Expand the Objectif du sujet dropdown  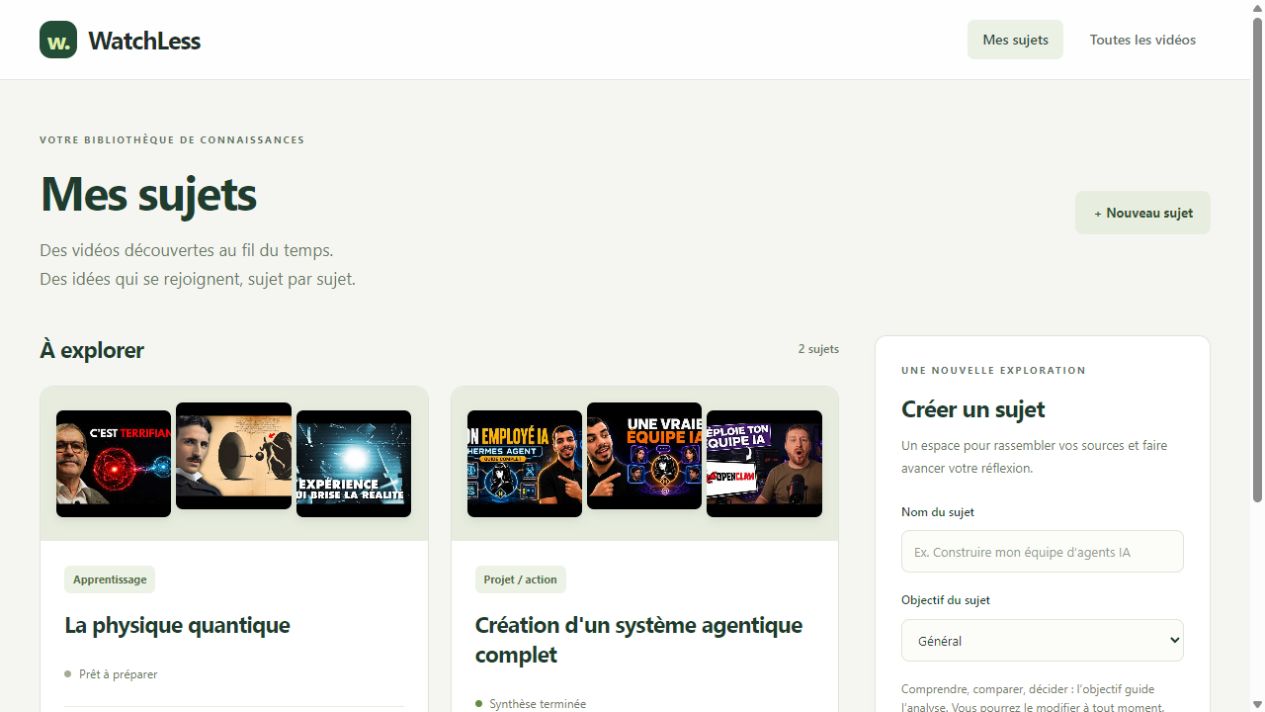tap(1042, 640)
